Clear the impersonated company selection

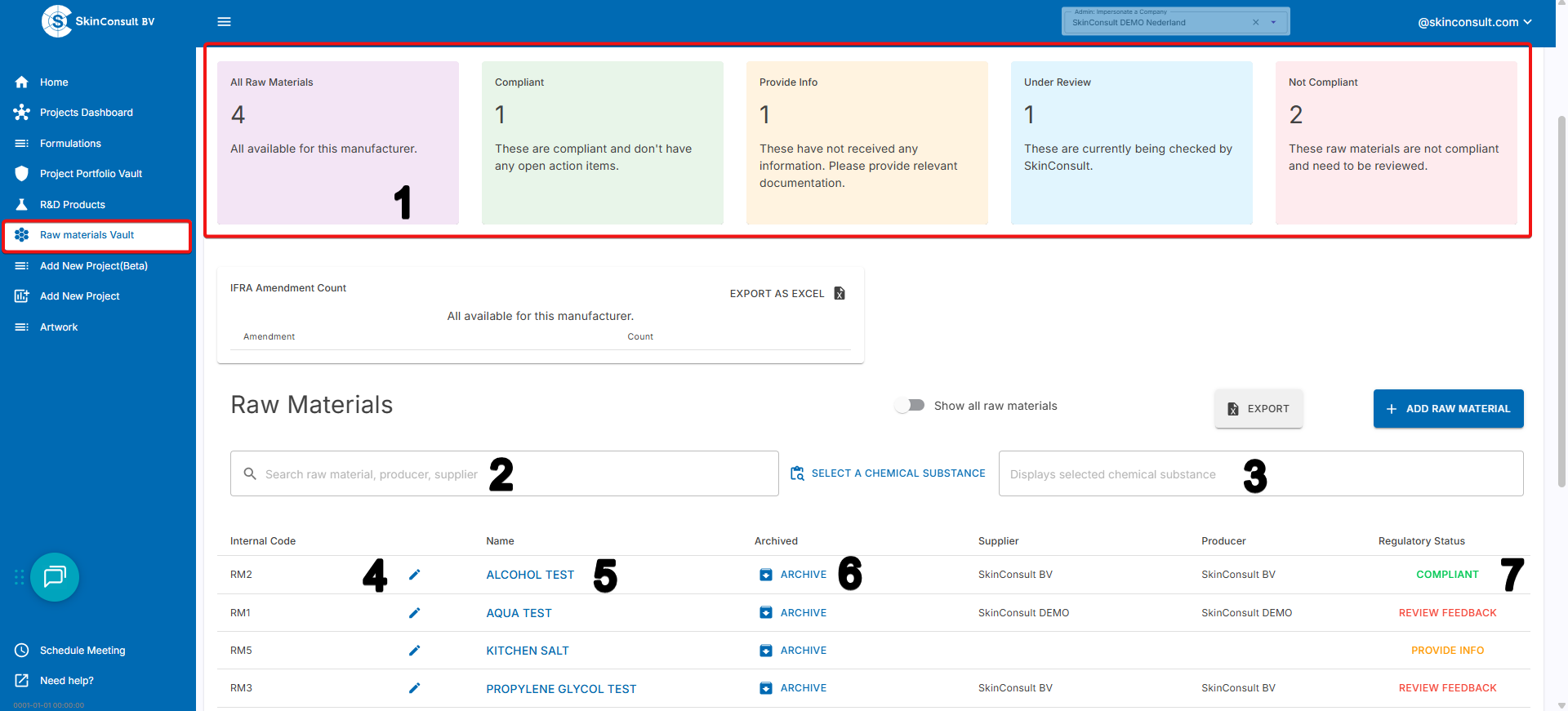click(x=1255, y=23)
